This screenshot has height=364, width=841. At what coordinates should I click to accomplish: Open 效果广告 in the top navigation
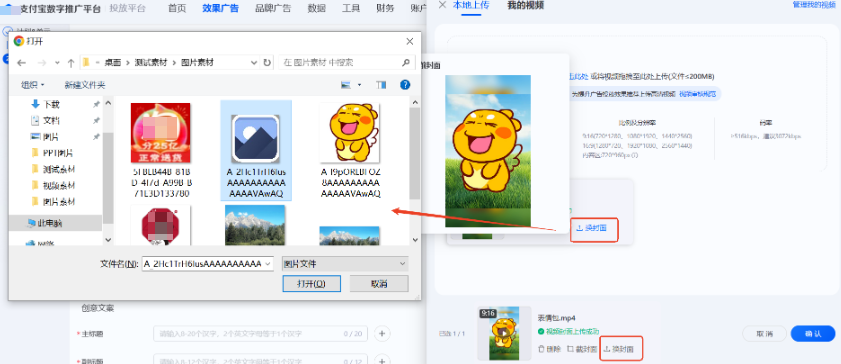pos(221,8)
